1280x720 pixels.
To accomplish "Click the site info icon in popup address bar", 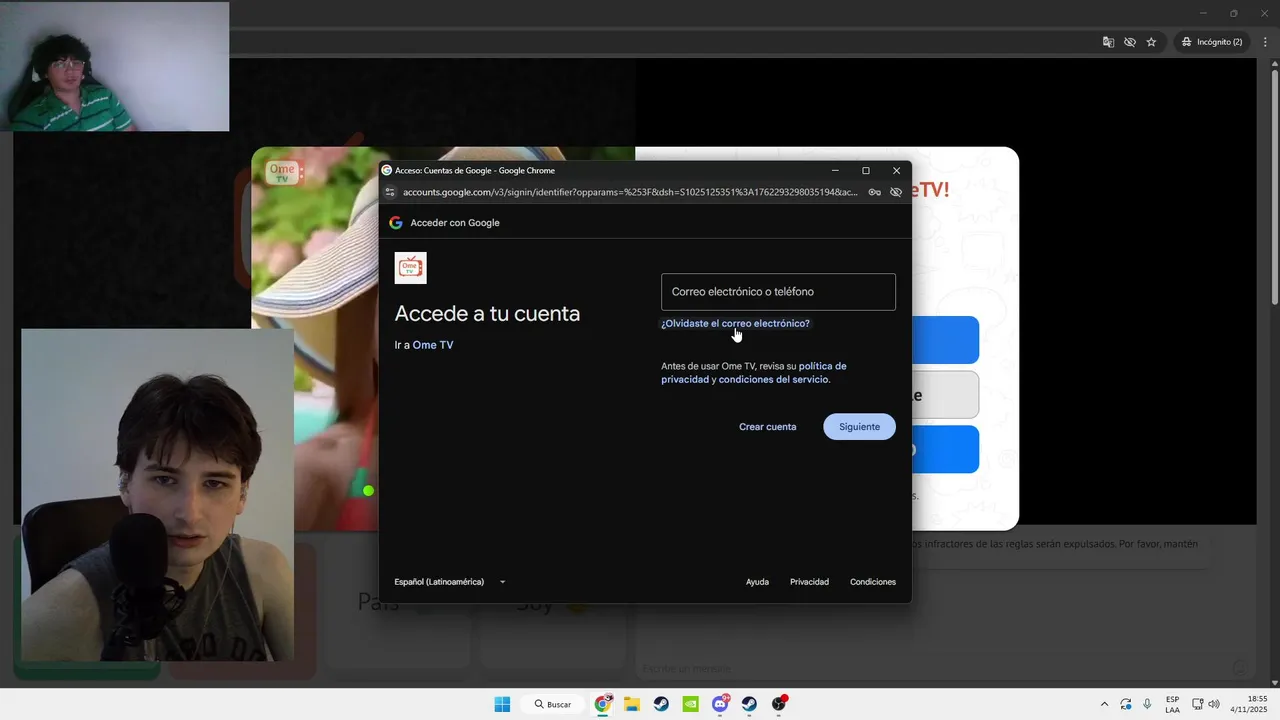I will click(x=390, y=192).
